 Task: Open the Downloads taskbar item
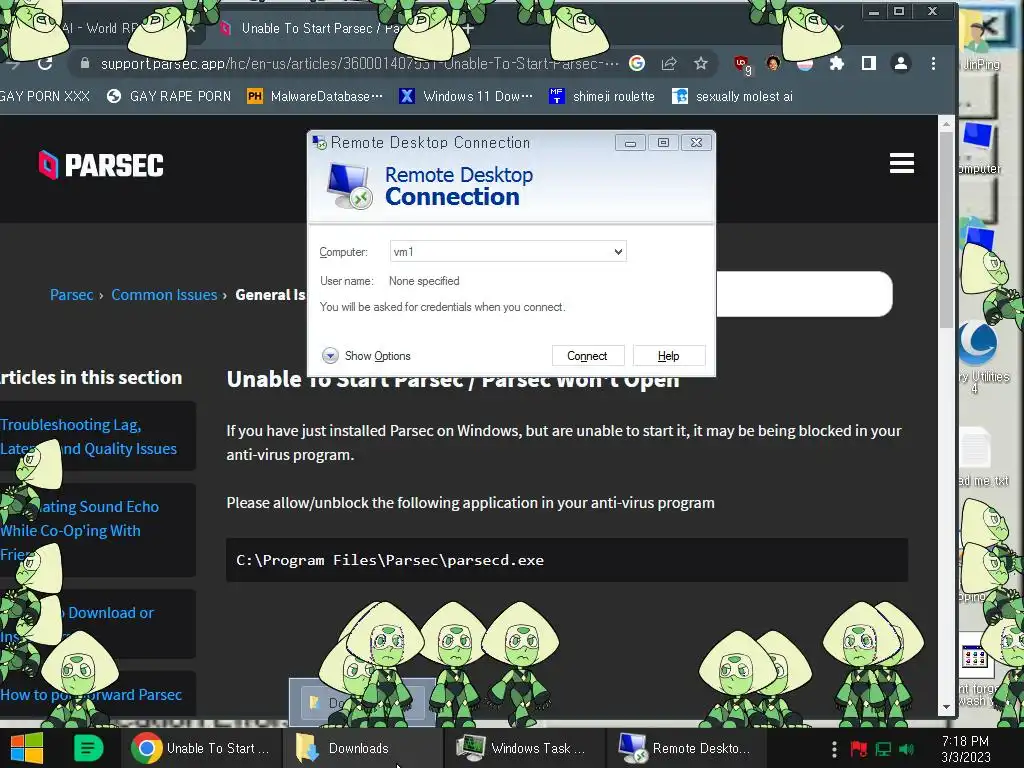[x=362, y=748]
